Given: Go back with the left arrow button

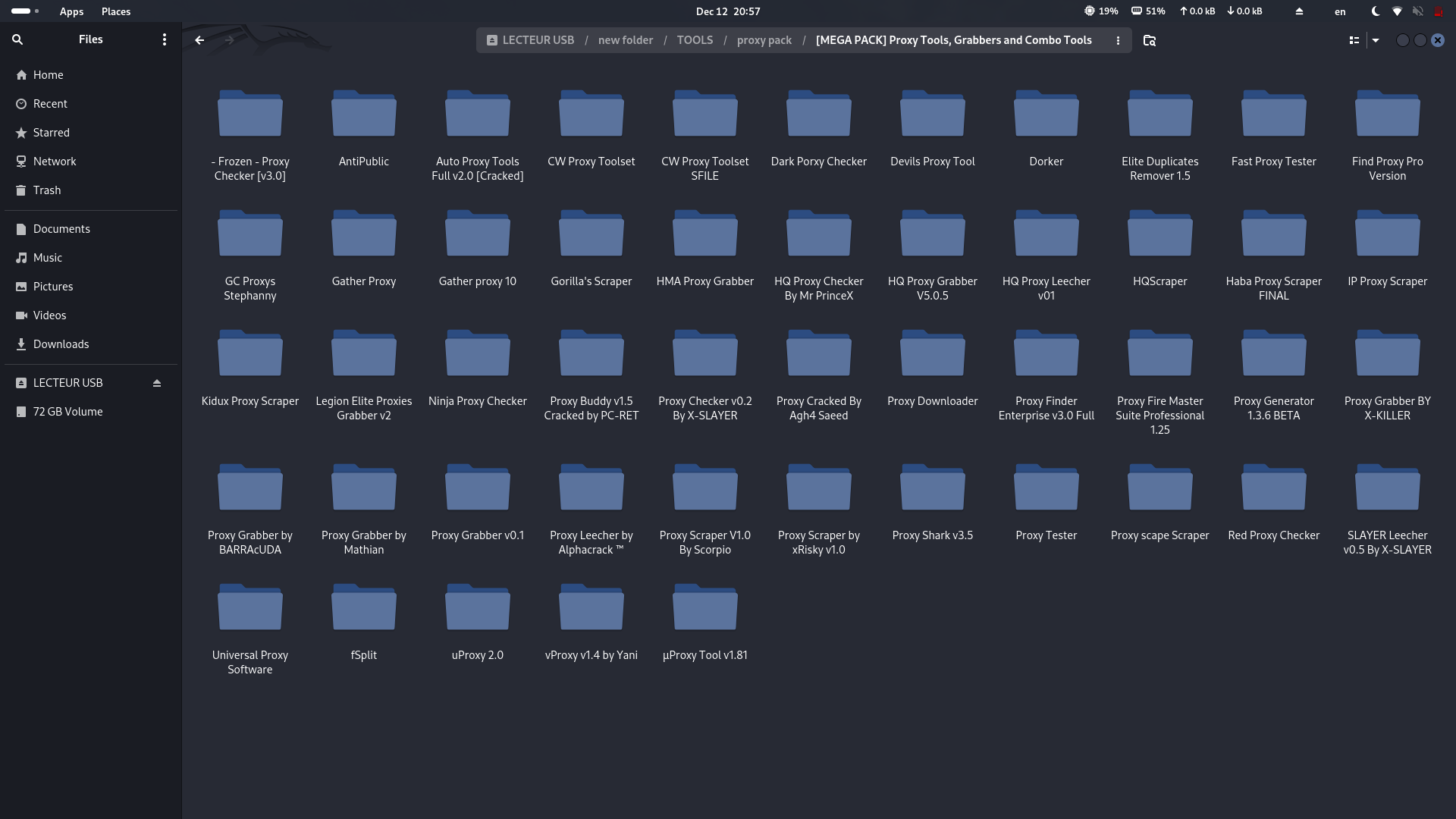Looking at the screenshot, I should click(x=199, y=40).
